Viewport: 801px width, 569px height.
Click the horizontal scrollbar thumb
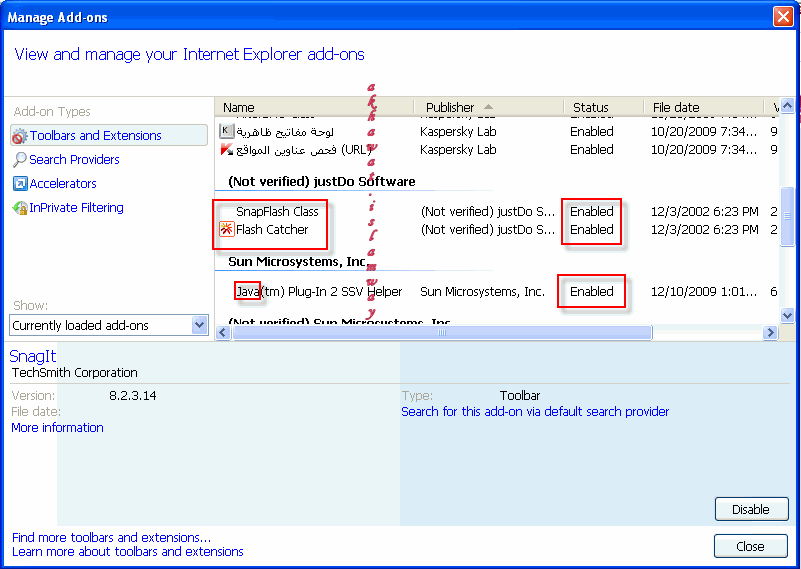click(x=442, y=333)
